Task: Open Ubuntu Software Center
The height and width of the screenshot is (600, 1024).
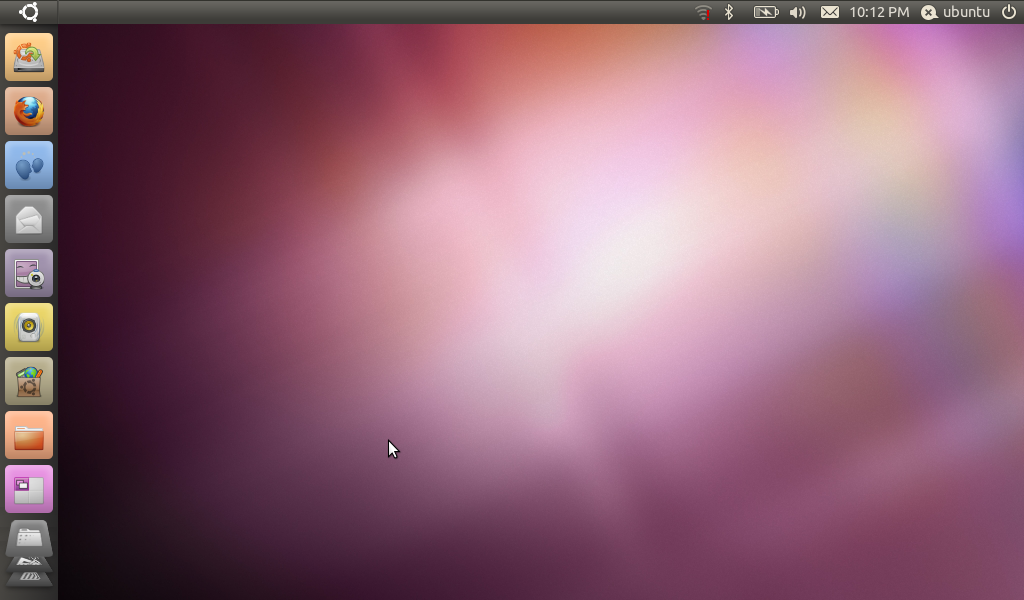Action: pyautogui.click(x=29, y=381)
